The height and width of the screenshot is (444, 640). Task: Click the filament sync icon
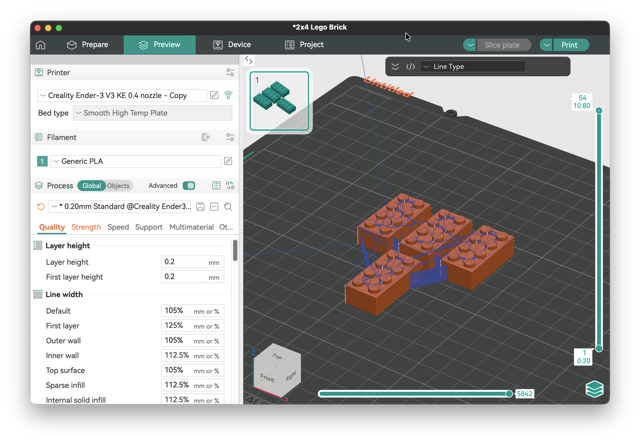pyautogui.click(x=206, y=137)
